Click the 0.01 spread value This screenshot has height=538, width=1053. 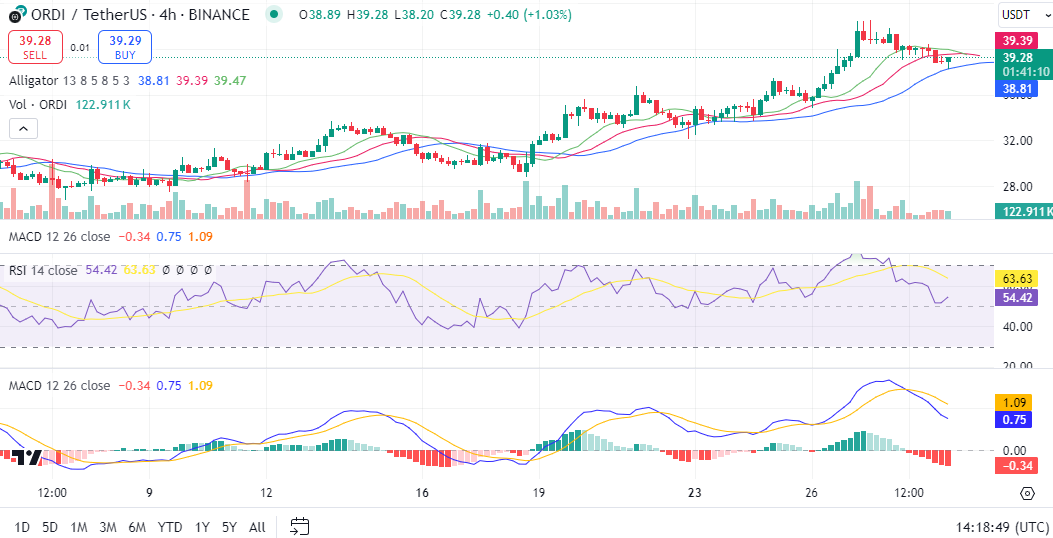[x=80, y=48]
